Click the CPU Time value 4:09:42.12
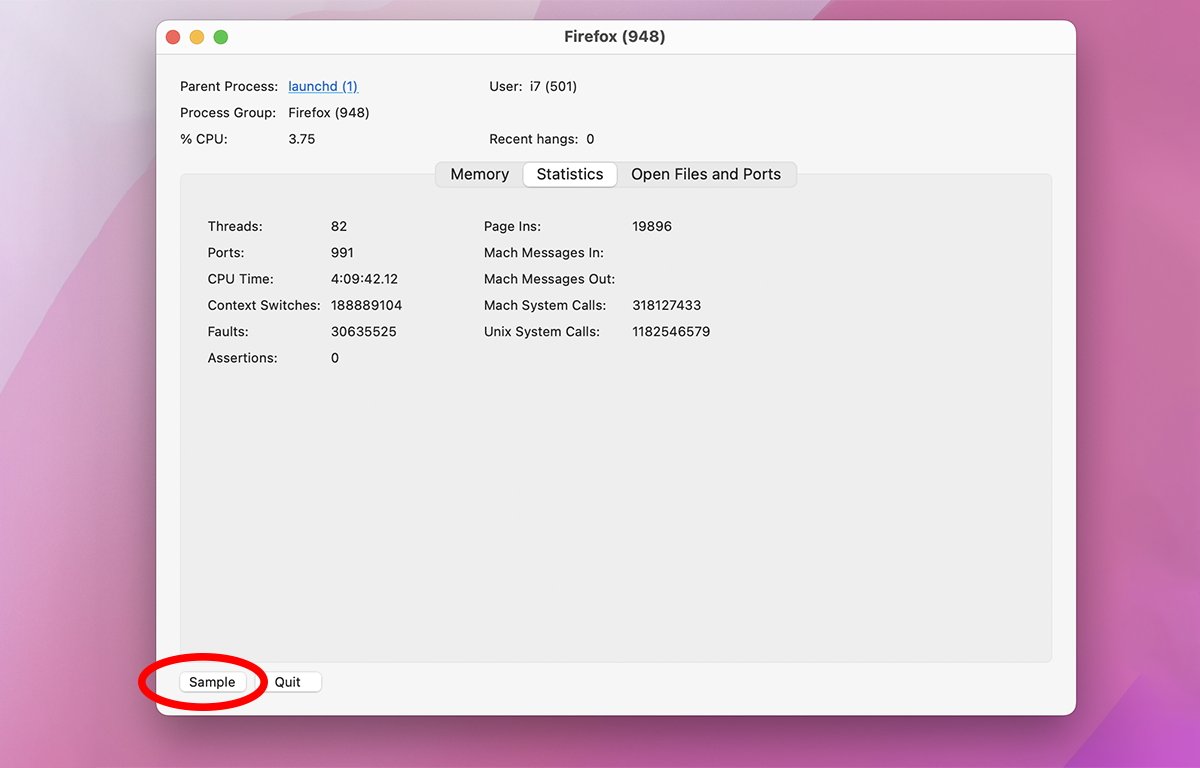This screenshot has width=1200, height=768. [364, 279]
